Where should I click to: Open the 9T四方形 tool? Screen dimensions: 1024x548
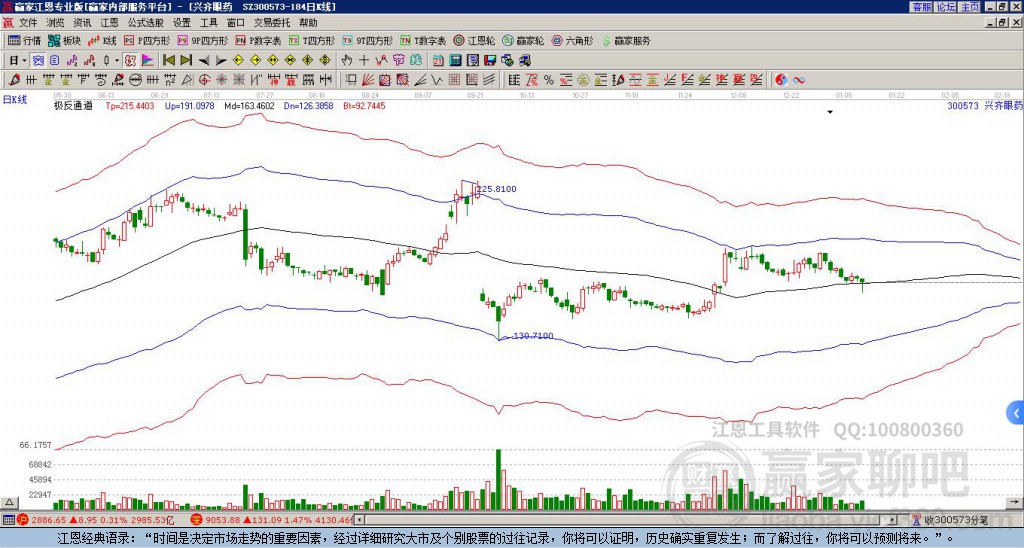367,40
